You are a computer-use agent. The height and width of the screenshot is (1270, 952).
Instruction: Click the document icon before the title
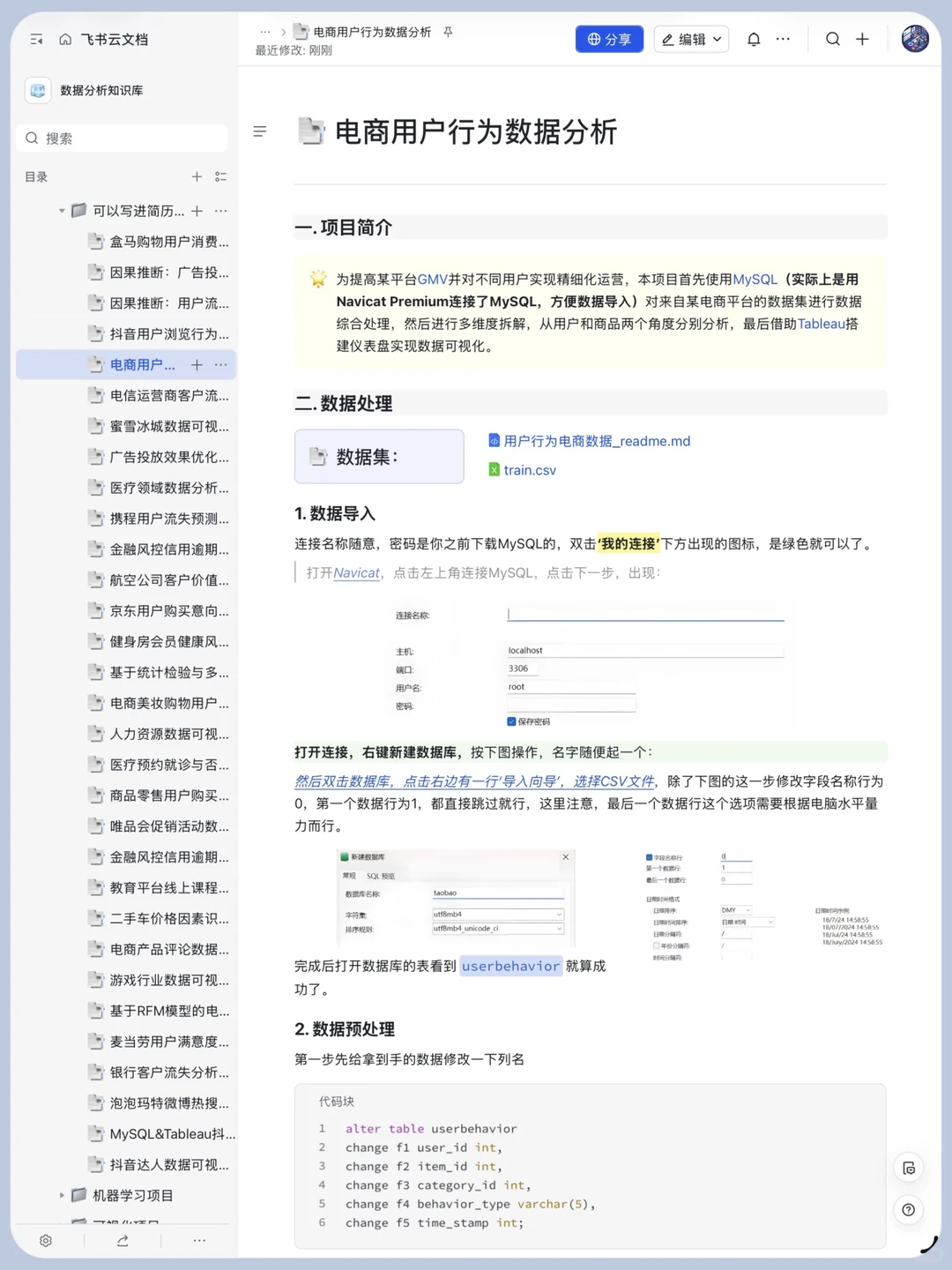tap(311, 131)
